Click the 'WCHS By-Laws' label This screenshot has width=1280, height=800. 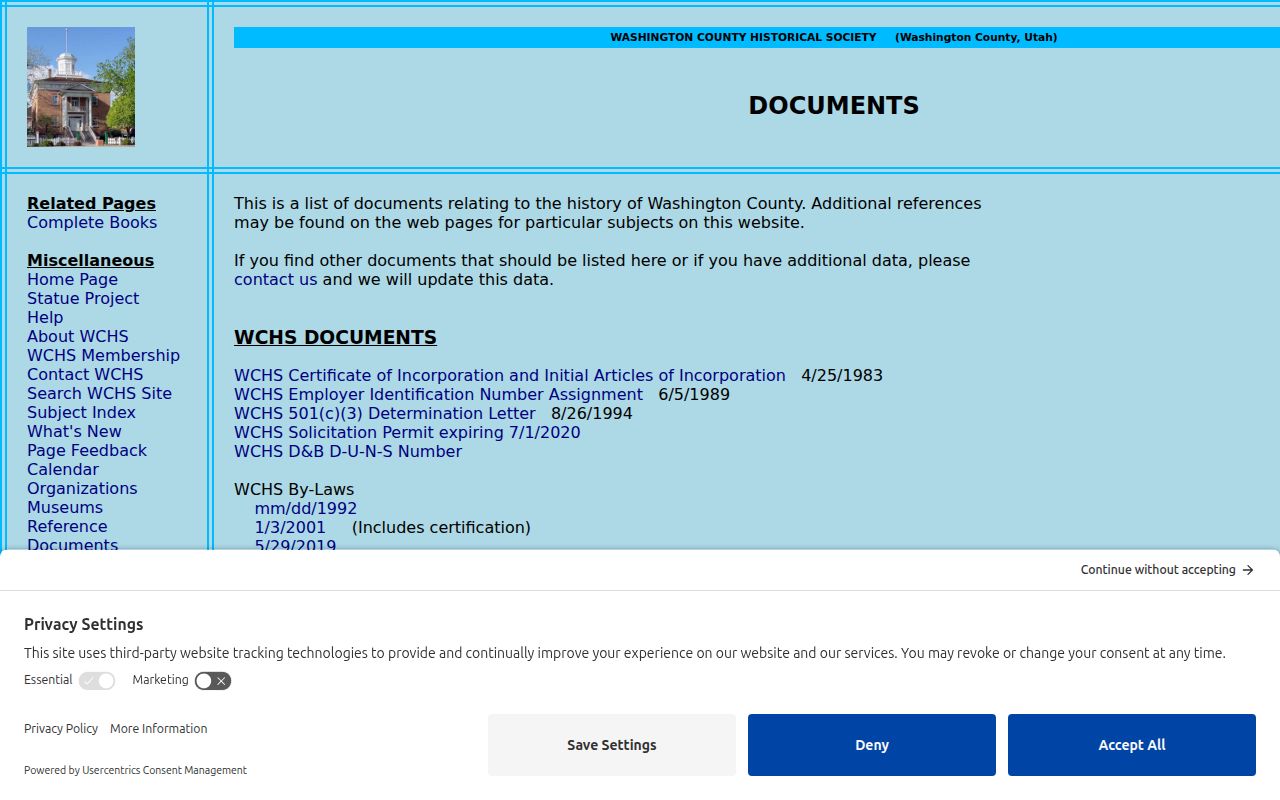coord(294,490)
